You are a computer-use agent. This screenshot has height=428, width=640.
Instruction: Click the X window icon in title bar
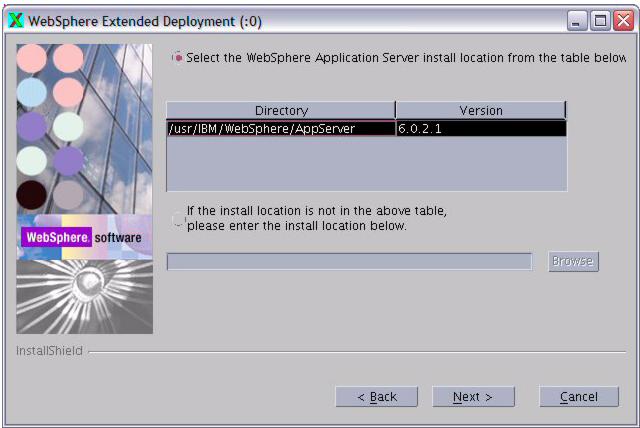click(x=16, y=20)
